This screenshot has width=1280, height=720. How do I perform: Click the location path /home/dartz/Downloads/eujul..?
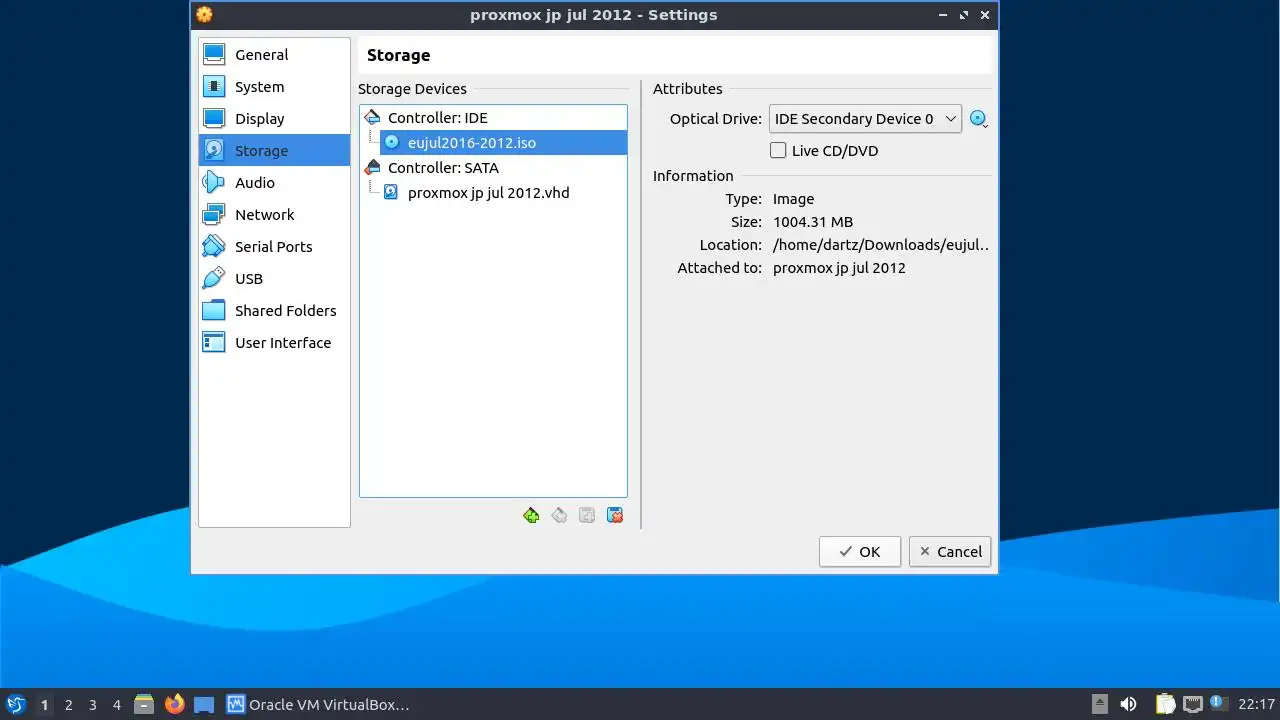pos(881,245)
